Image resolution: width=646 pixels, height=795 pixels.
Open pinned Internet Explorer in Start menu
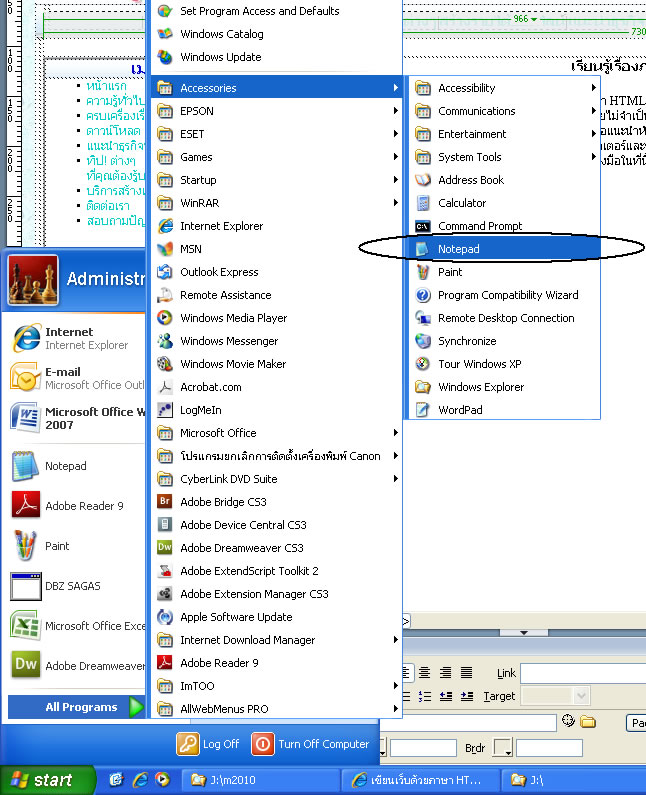tap(76, 338)
